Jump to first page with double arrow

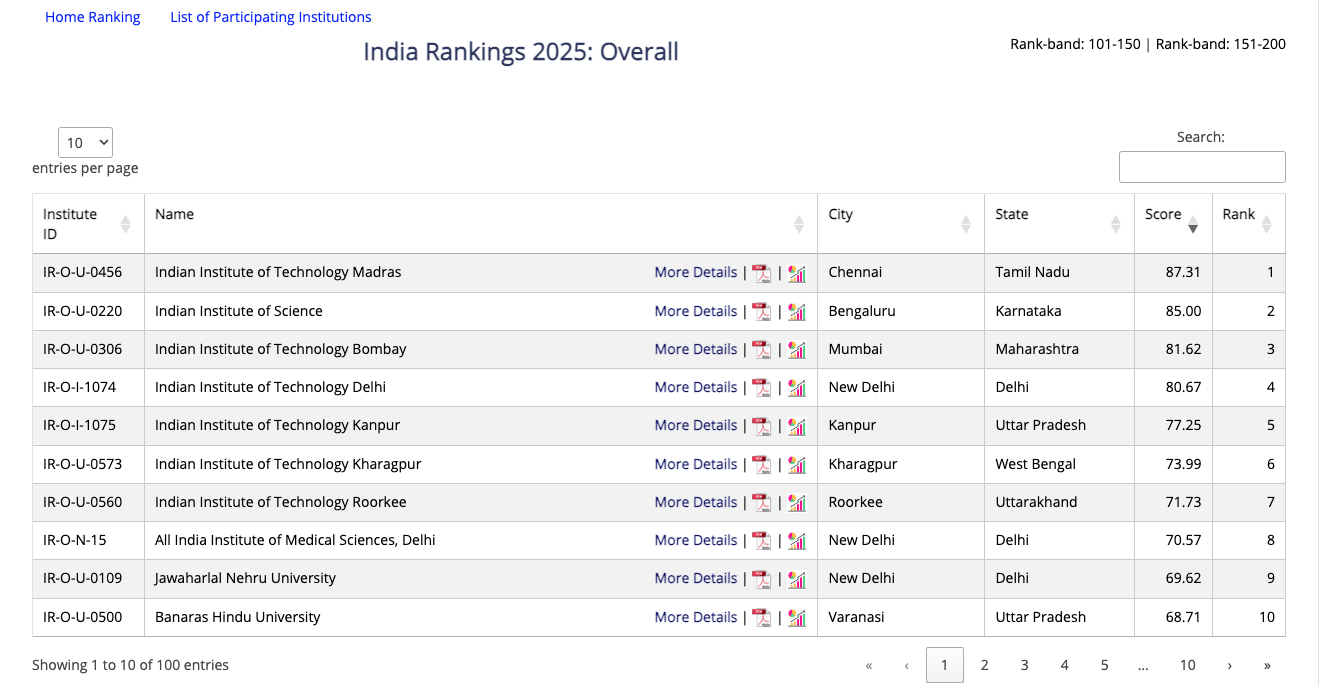(x=869, y=665)
